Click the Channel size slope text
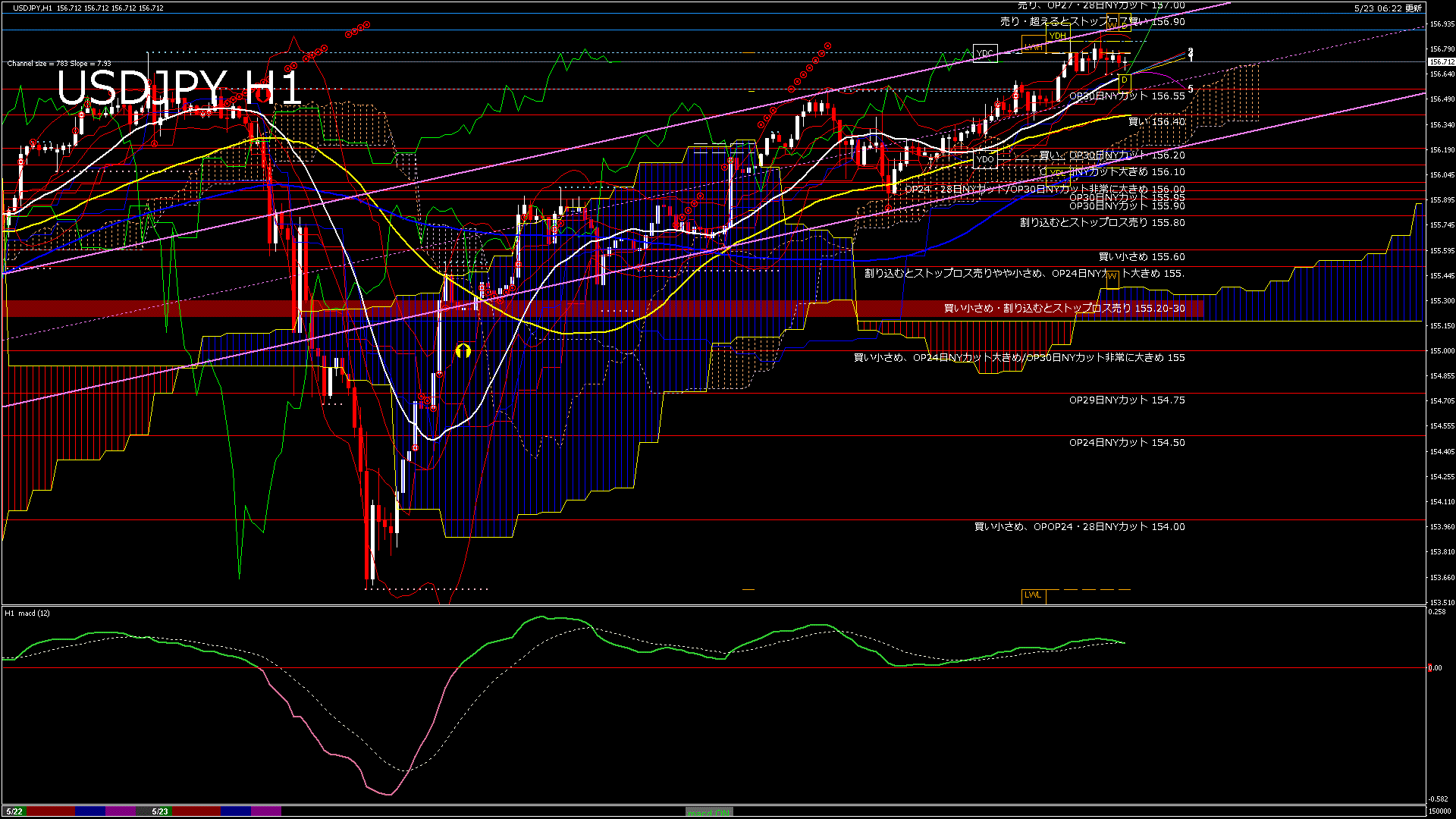 [x=59, y=64]
